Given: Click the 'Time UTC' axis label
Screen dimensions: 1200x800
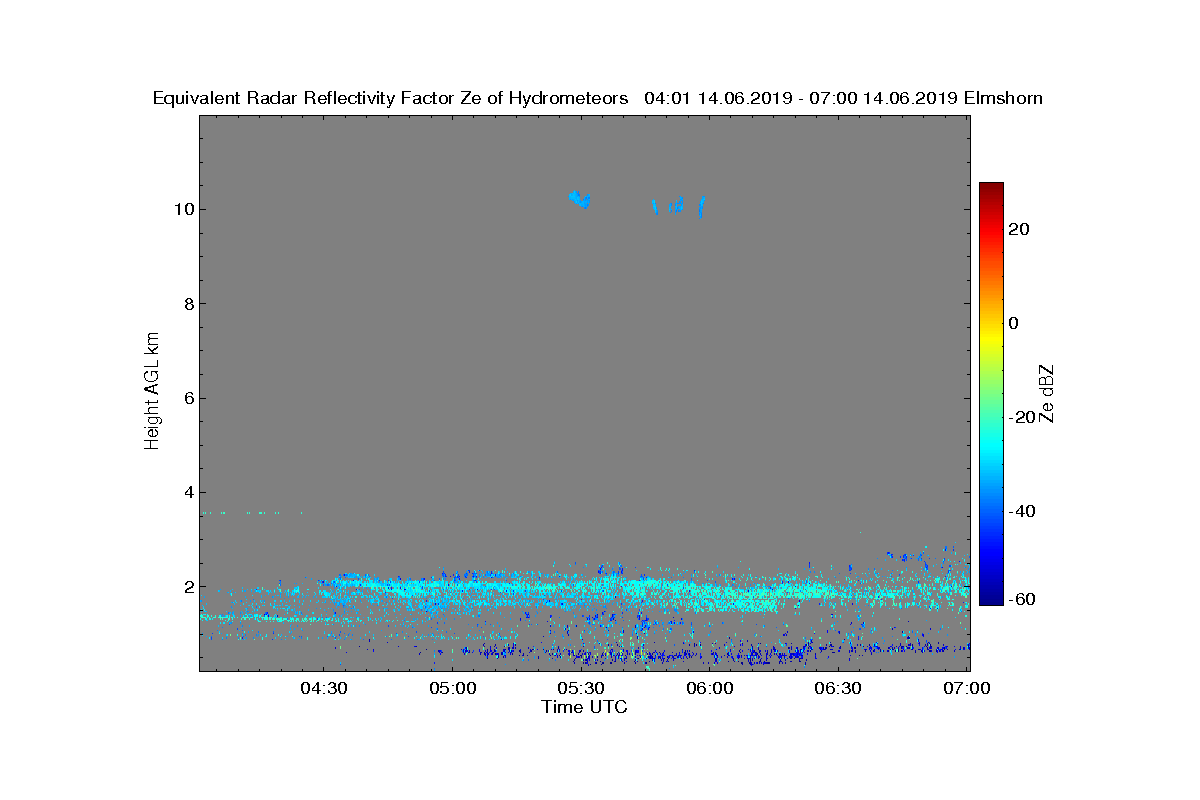Looking at the screenshot, I should pyautogui.click(x=584, y=707).
